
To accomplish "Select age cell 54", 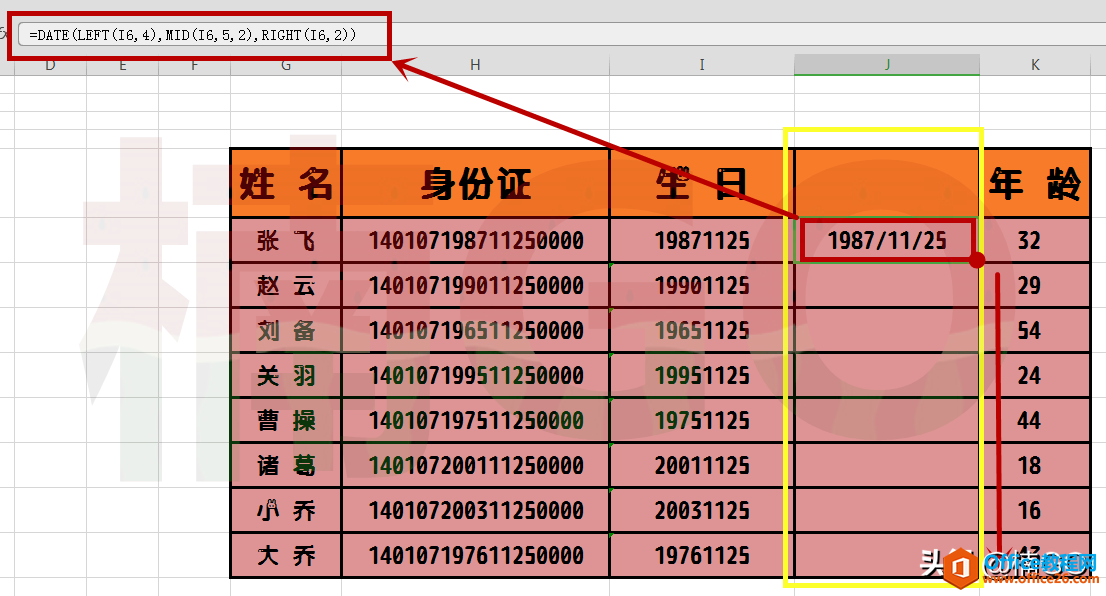I will pyautogui.click(x=1035, y=330).
